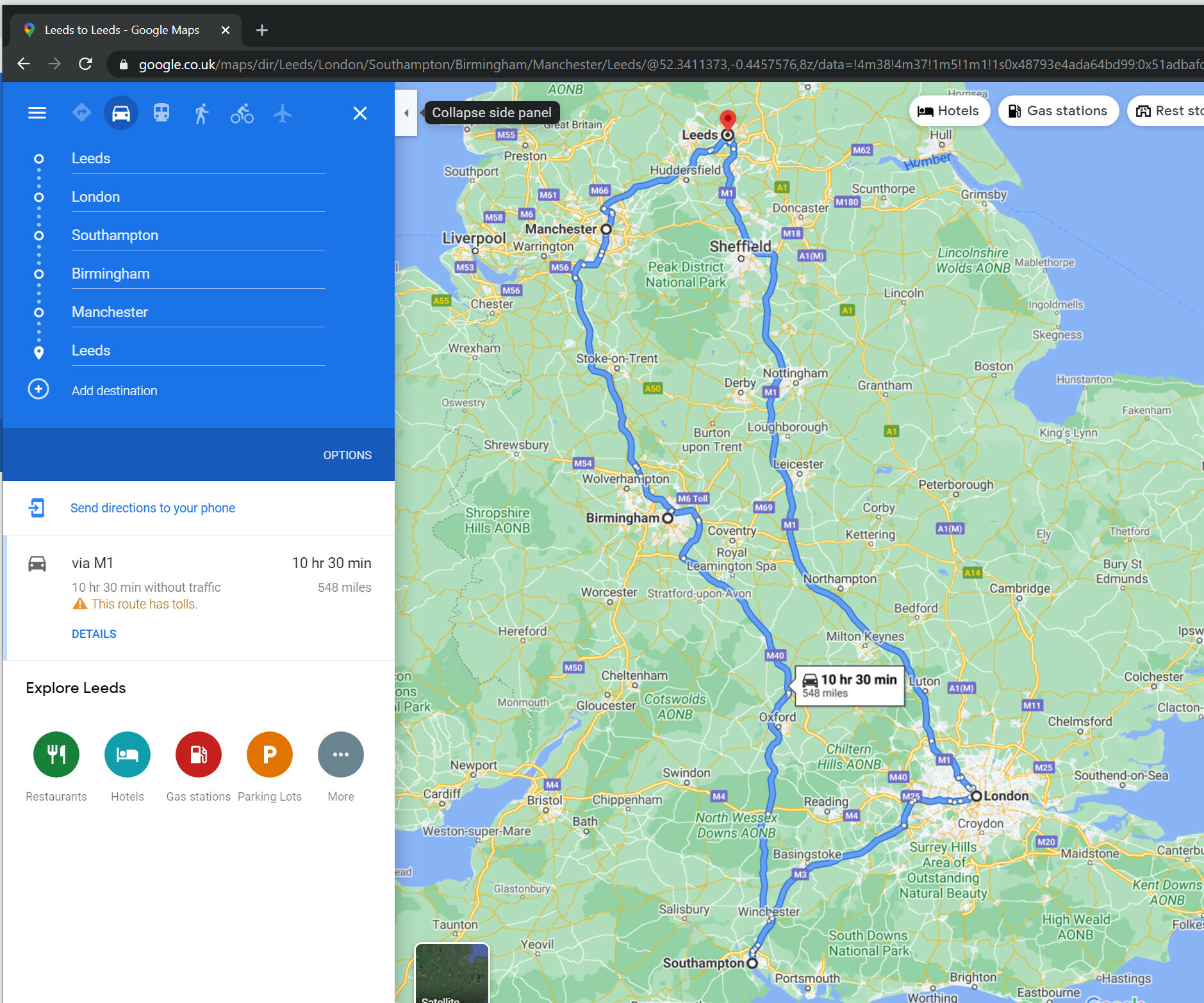
Task: Click Hotels chip on map
Action: tap(949, 111)
